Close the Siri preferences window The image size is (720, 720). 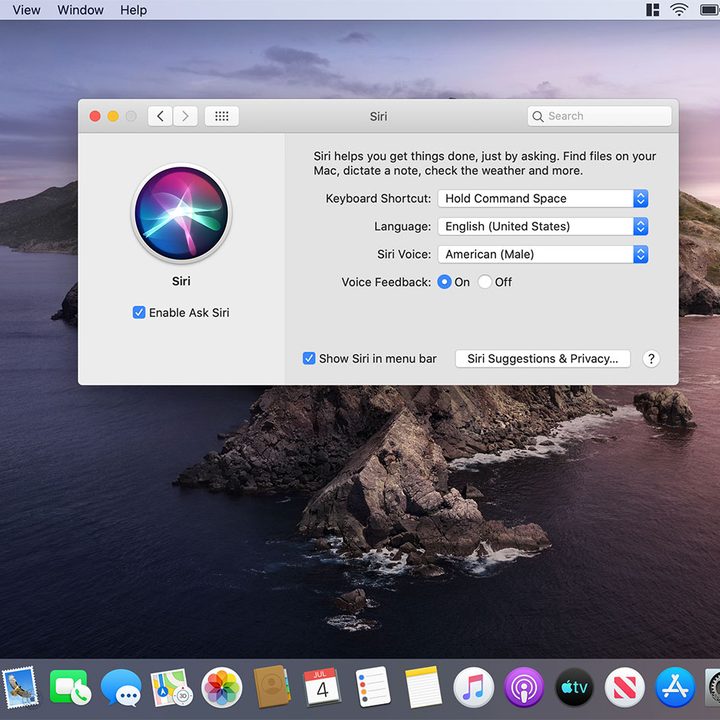coord(95,116)
